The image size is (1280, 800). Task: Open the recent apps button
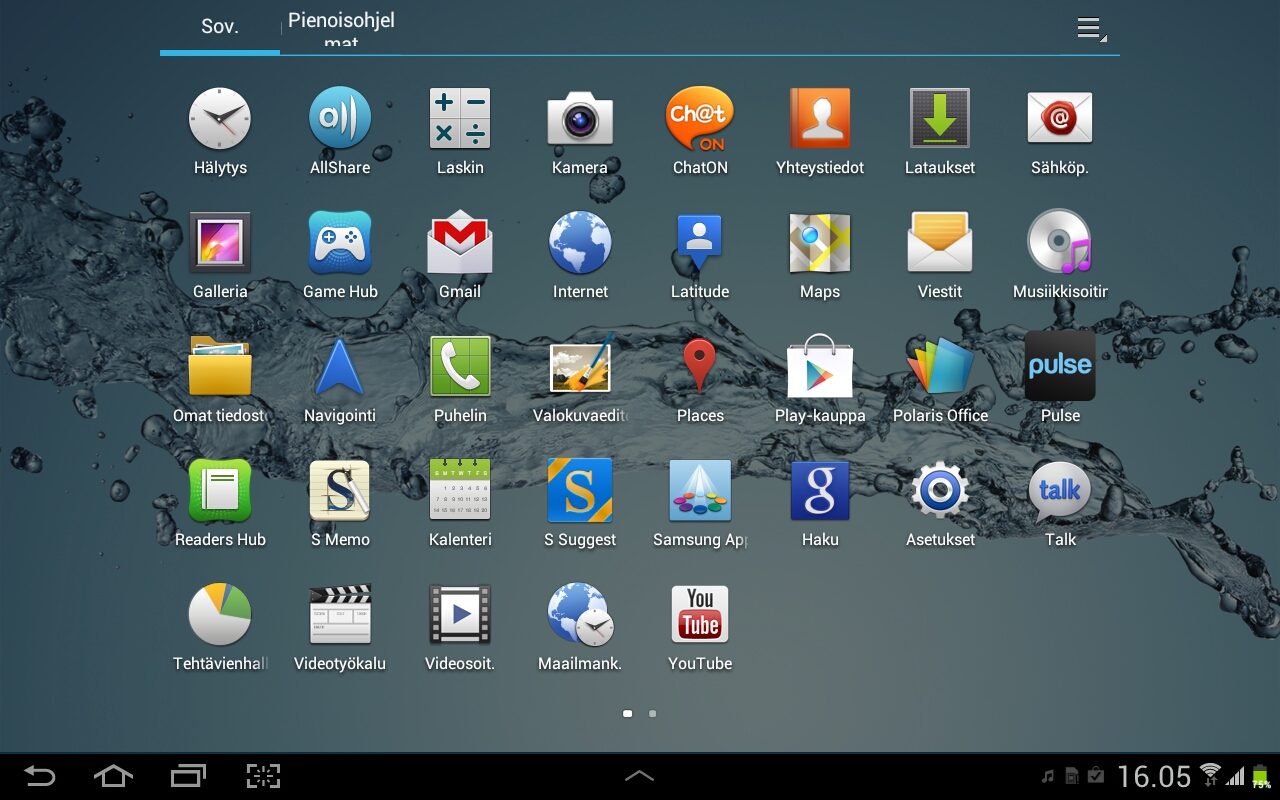coord(188,776)
